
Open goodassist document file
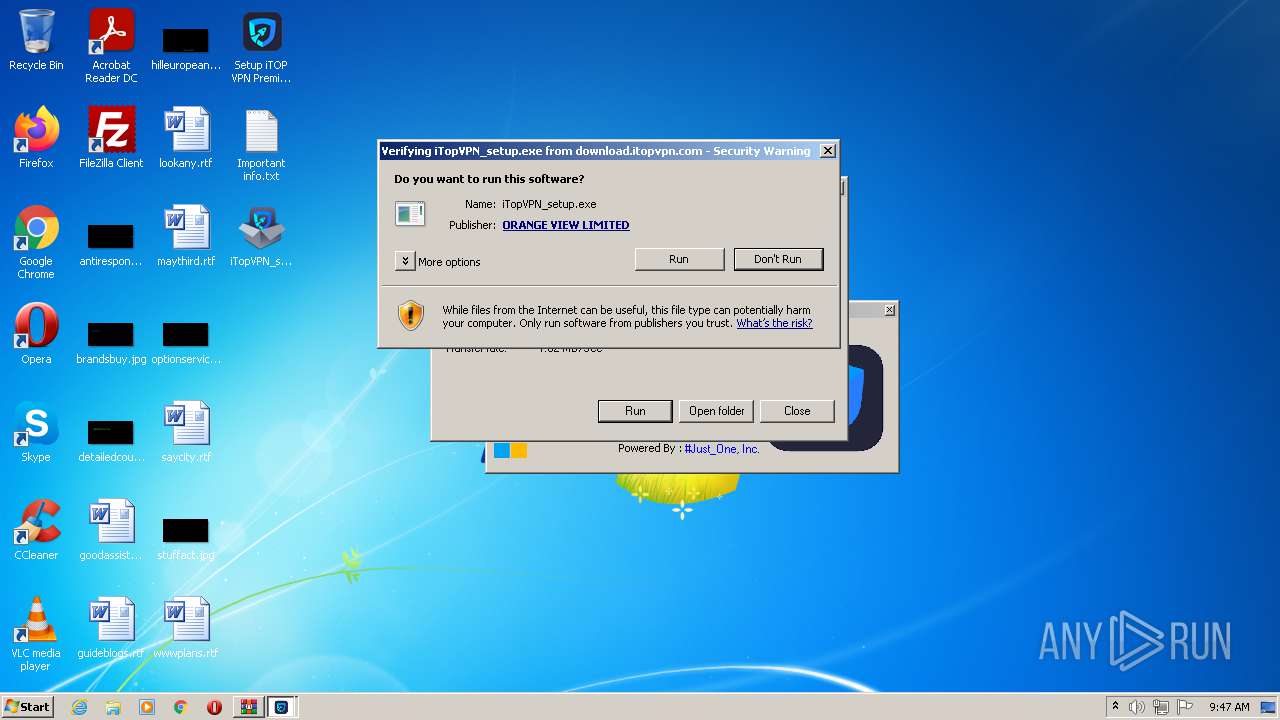coord(111,530)
